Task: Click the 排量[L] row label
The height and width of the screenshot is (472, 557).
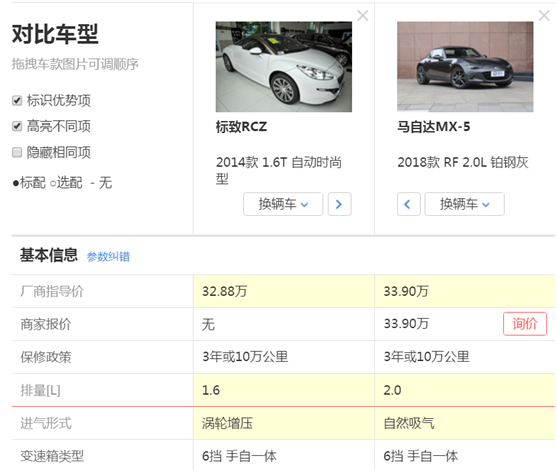Action: (40, 390)
